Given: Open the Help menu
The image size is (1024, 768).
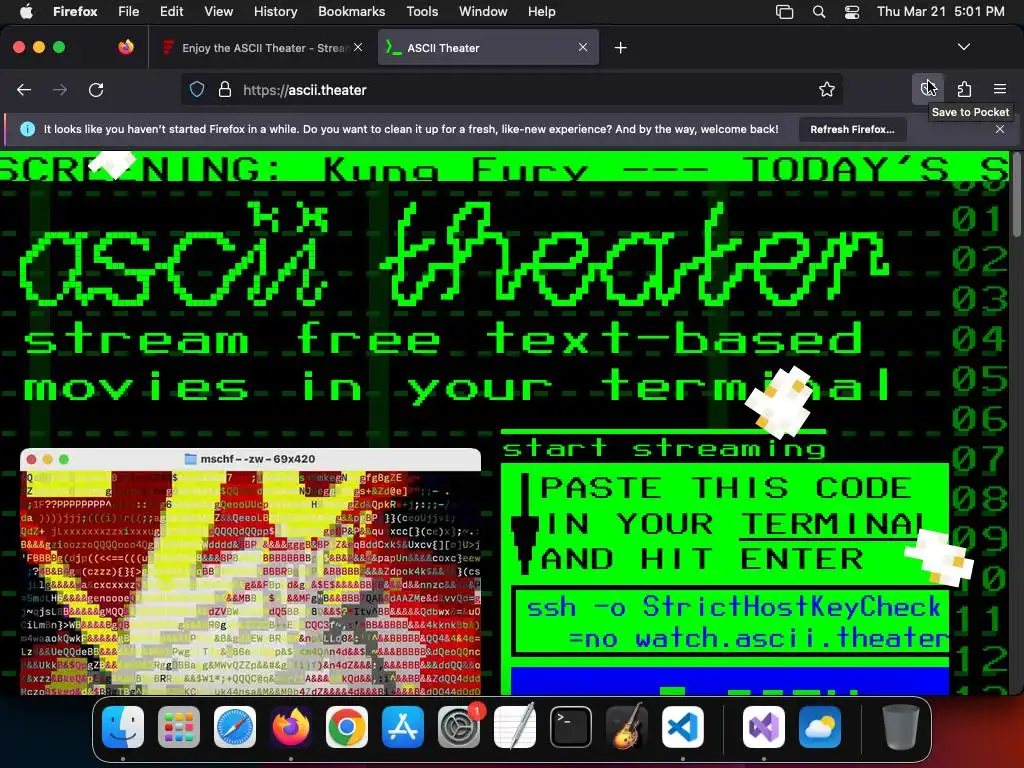Looking at the screenshot, I should (541, 11).
